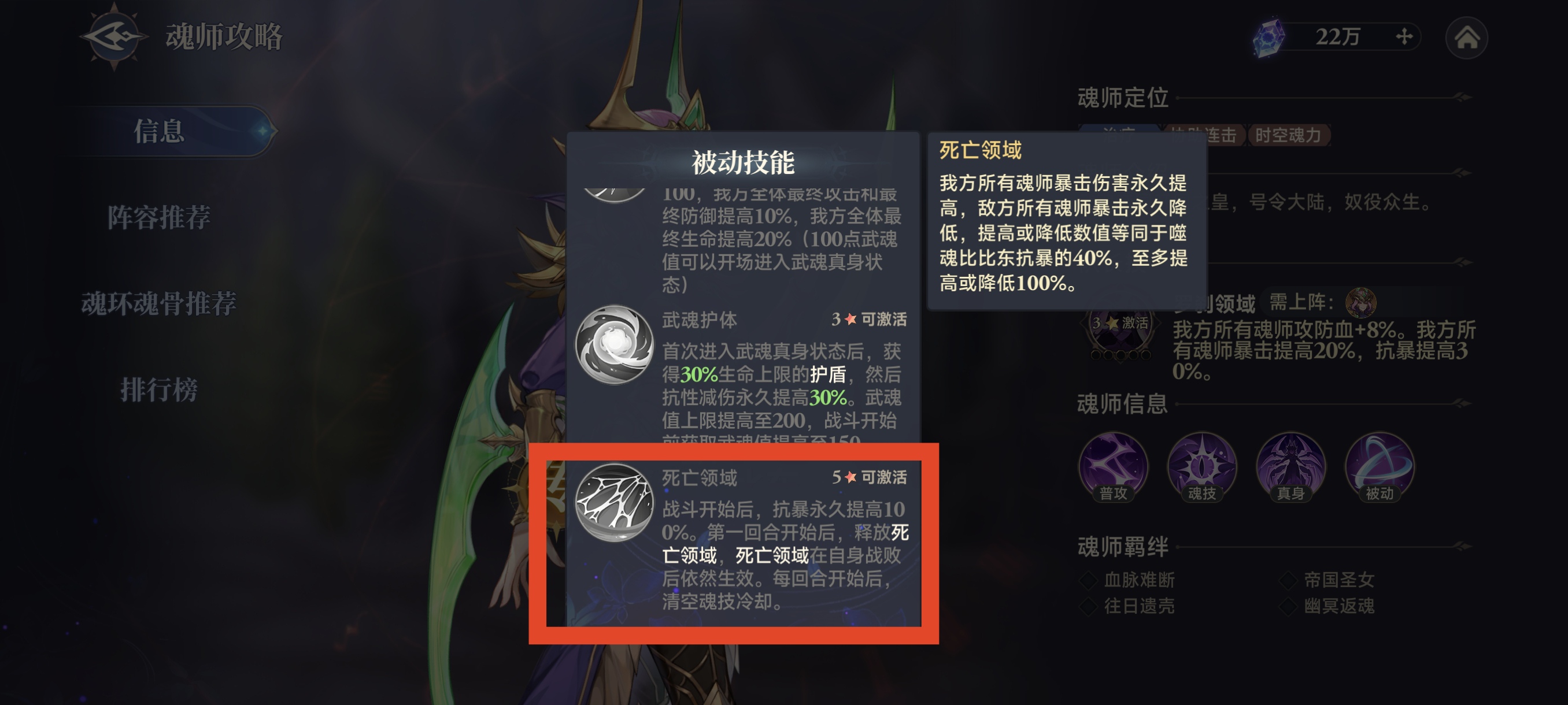Open the 魂环魂骨推荐 tab
The image size is (1568, 705).
(160, 303)
